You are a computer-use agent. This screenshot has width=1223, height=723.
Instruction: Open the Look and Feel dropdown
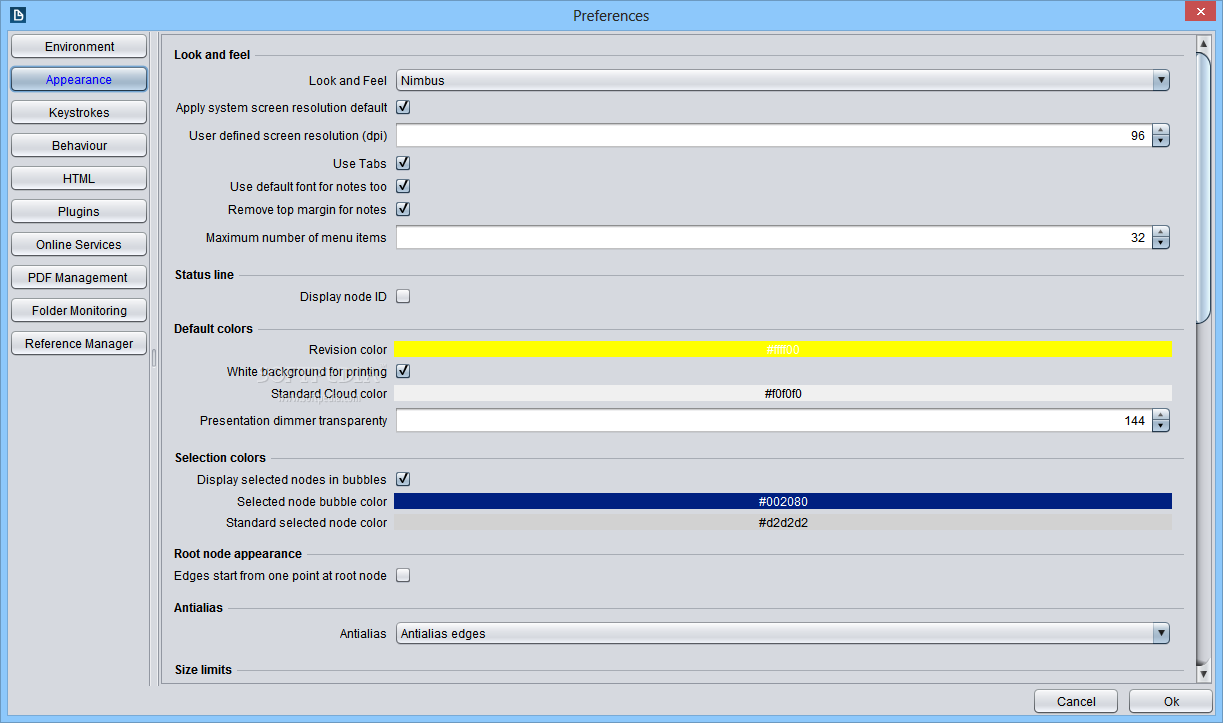coord(783,81)
